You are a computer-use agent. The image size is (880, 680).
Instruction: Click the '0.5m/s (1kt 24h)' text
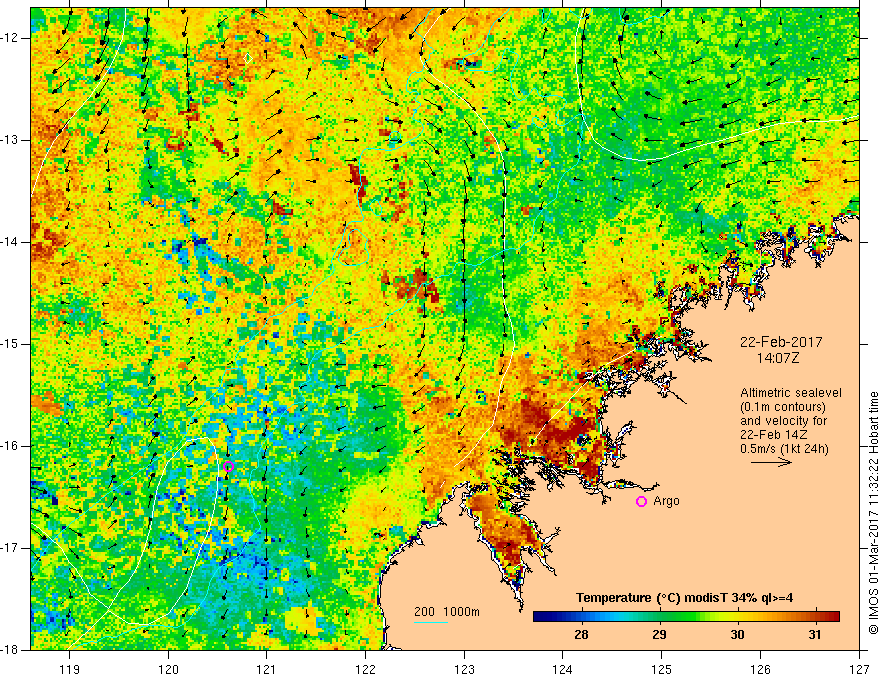(784, 449)
